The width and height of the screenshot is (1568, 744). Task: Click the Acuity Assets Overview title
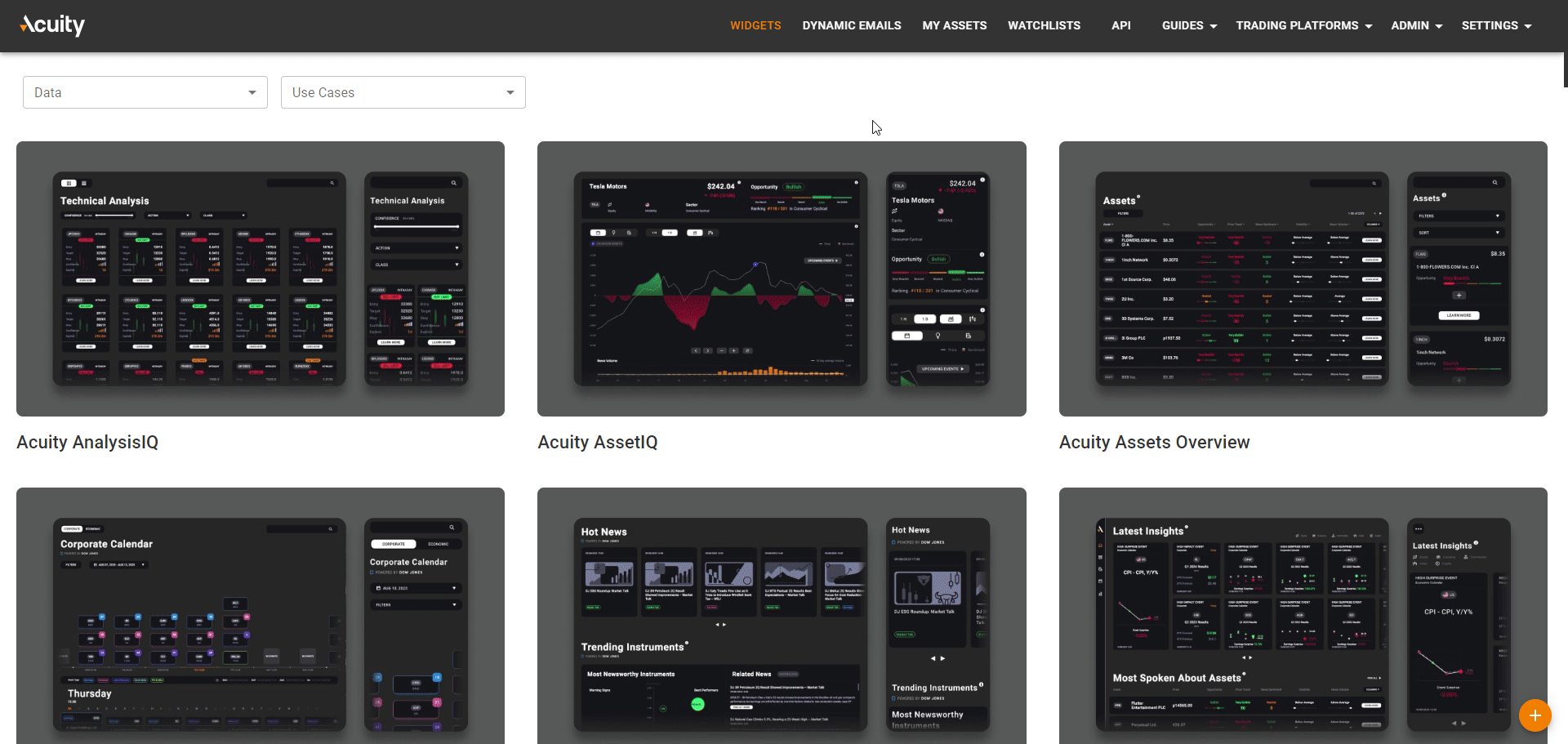point(1154,442)
